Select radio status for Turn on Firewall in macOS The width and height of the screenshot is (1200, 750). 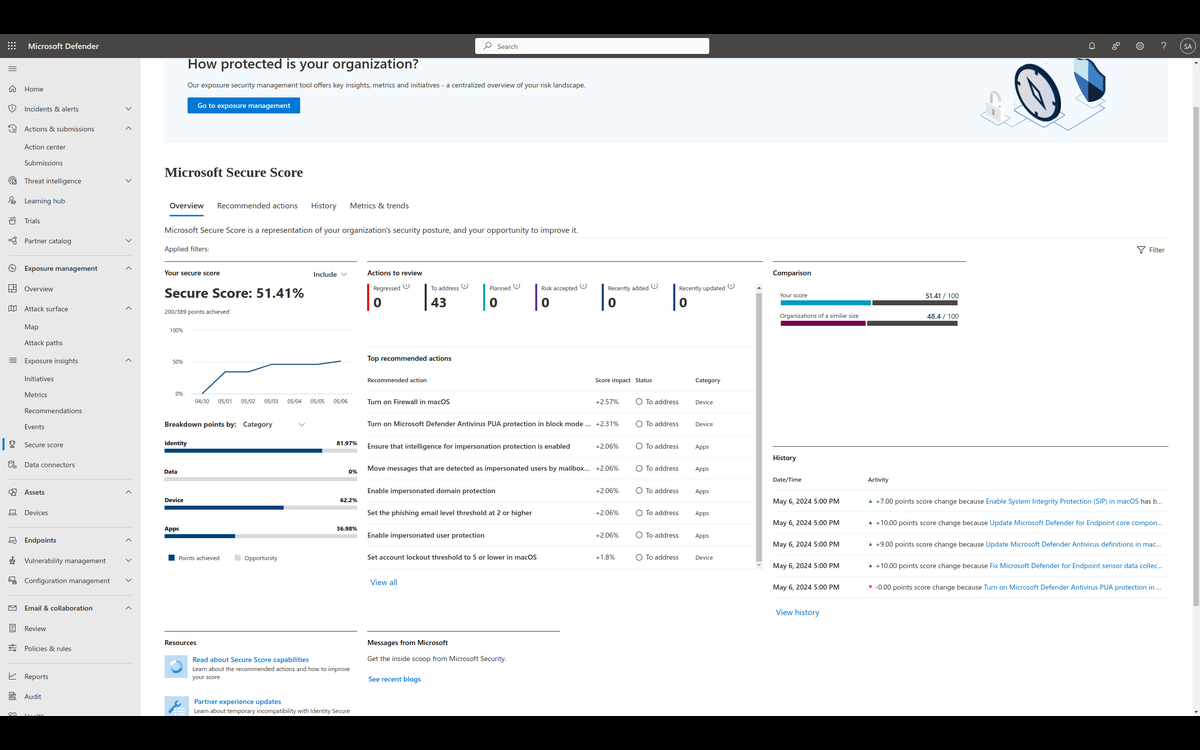639,402
